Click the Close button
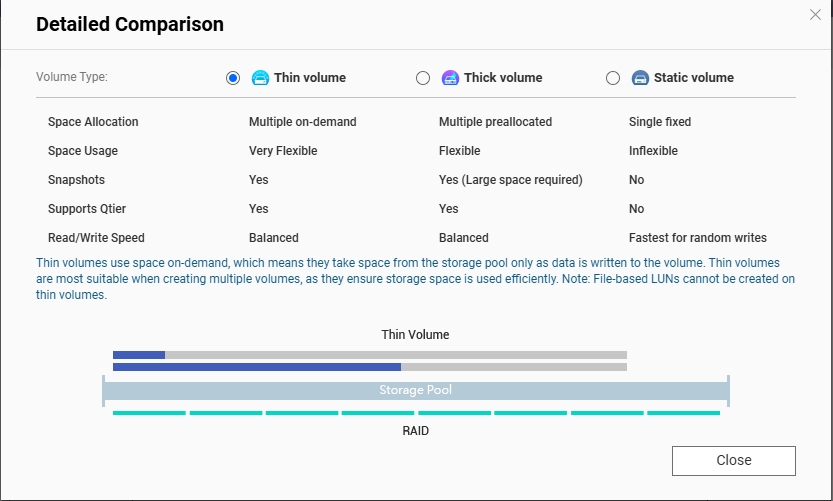 [x=734, y=461]
